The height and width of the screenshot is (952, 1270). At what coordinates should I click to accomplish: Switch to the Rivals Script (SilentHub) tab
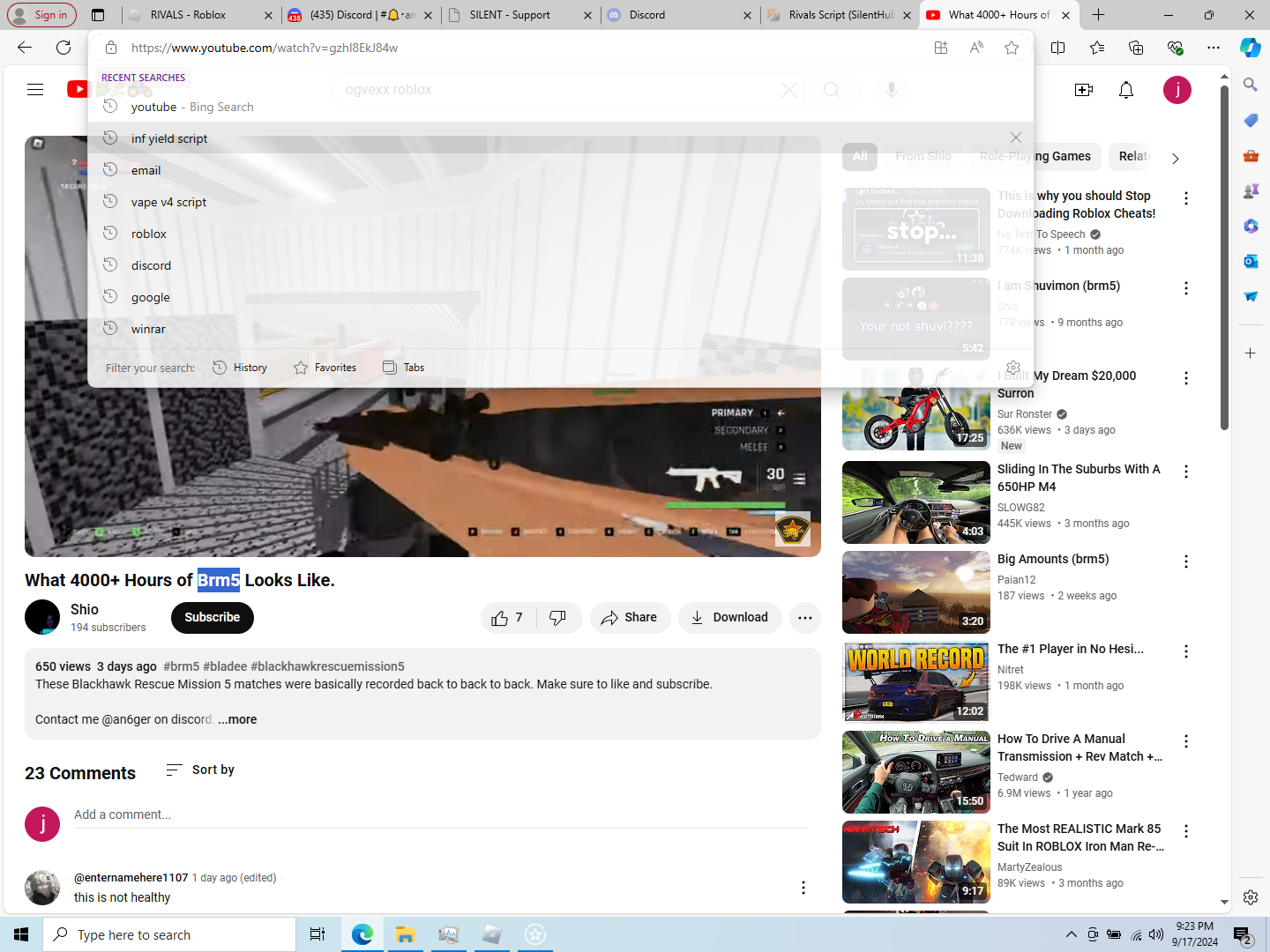pos(839,15)
